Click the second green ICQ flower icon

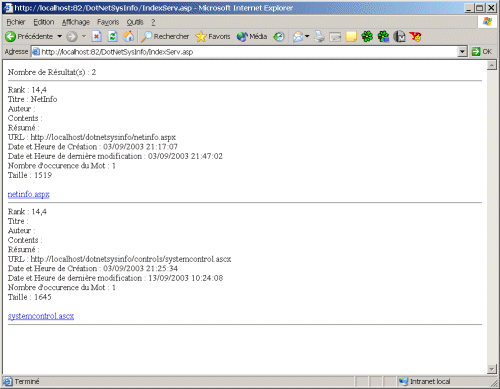383,36
